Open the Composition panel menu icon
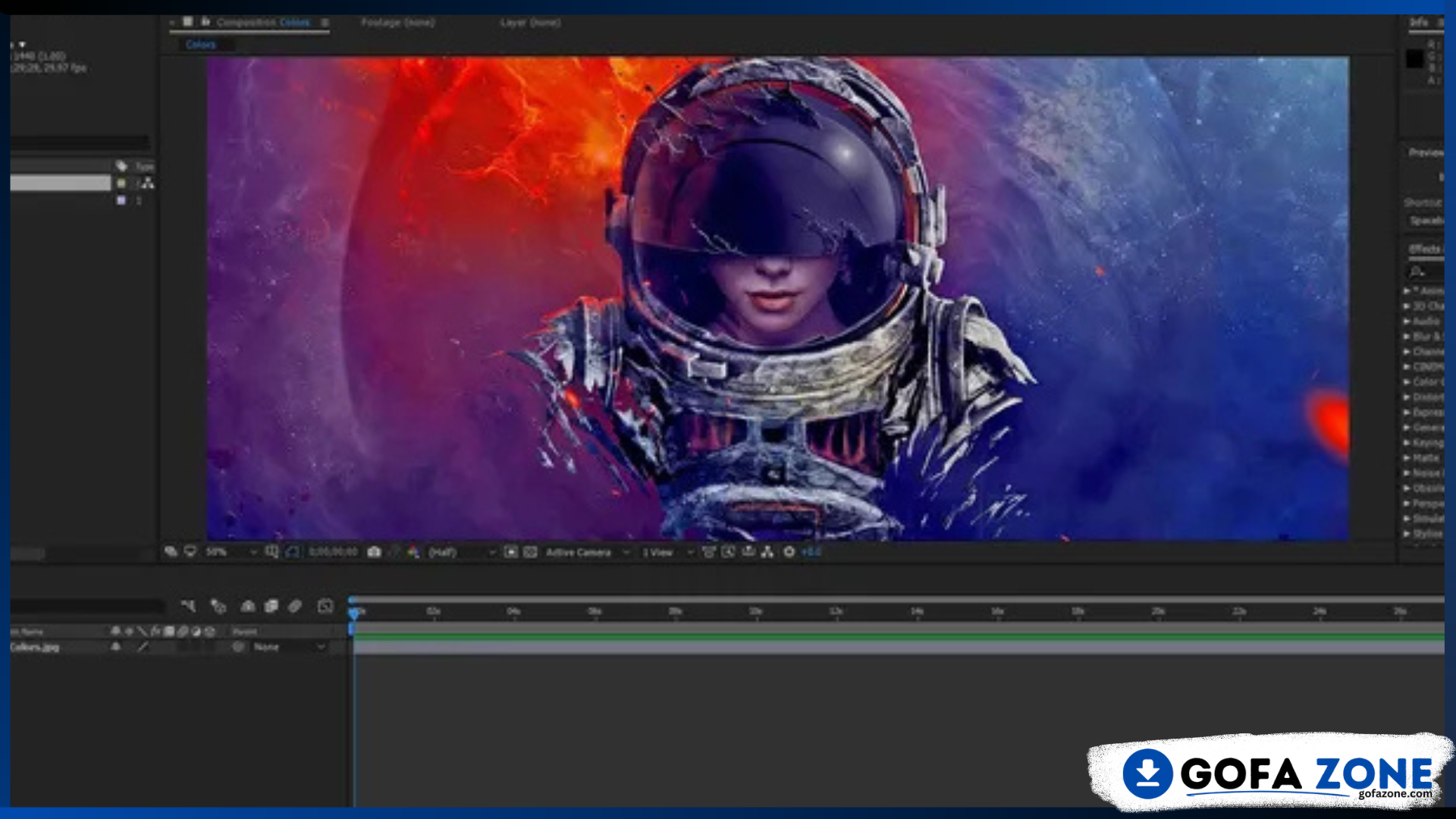This screenshot has width=1456, height=819. click(x=325, y=23)
